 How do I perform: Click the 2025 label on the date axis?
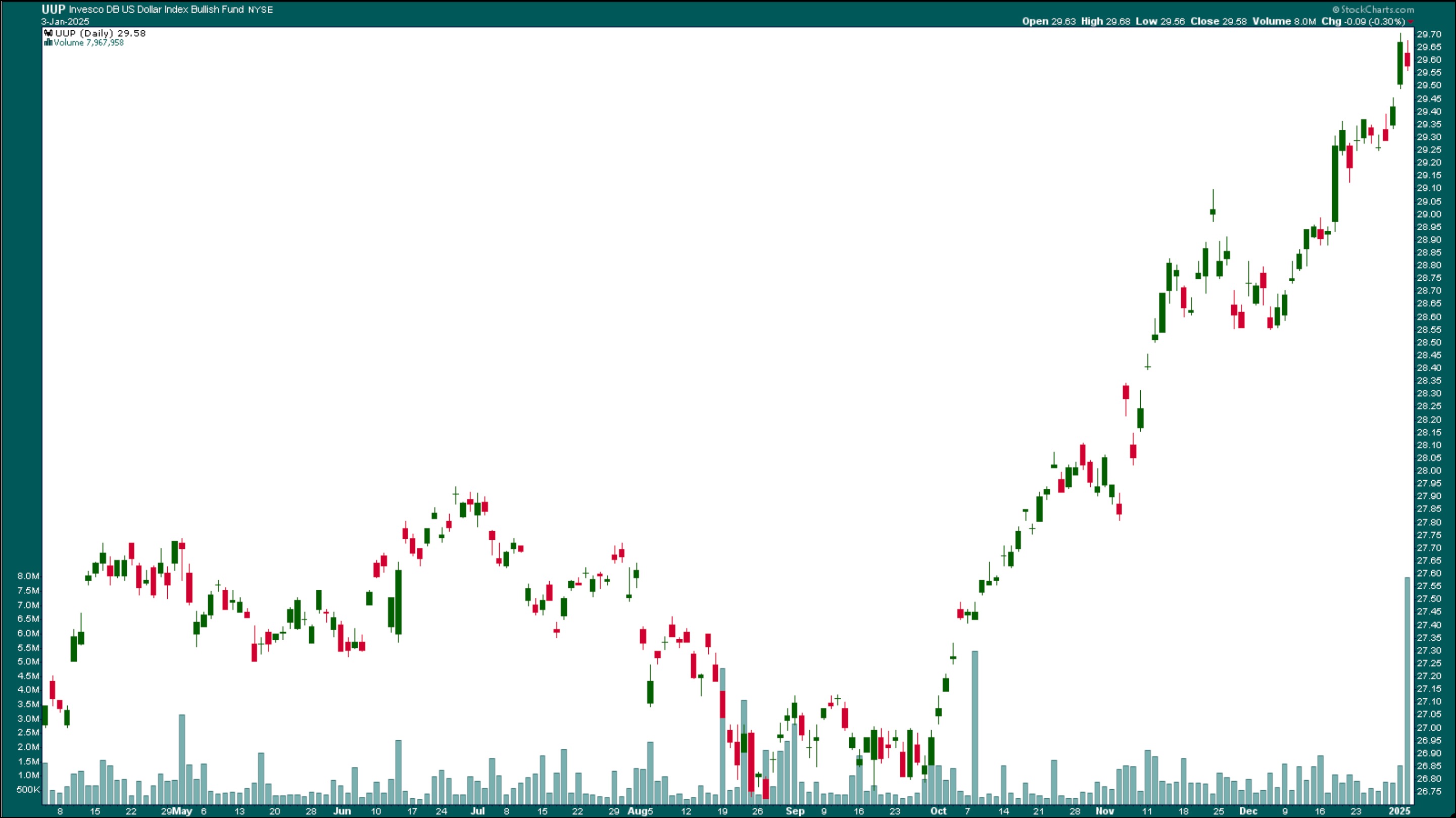tap(1400, 811)
